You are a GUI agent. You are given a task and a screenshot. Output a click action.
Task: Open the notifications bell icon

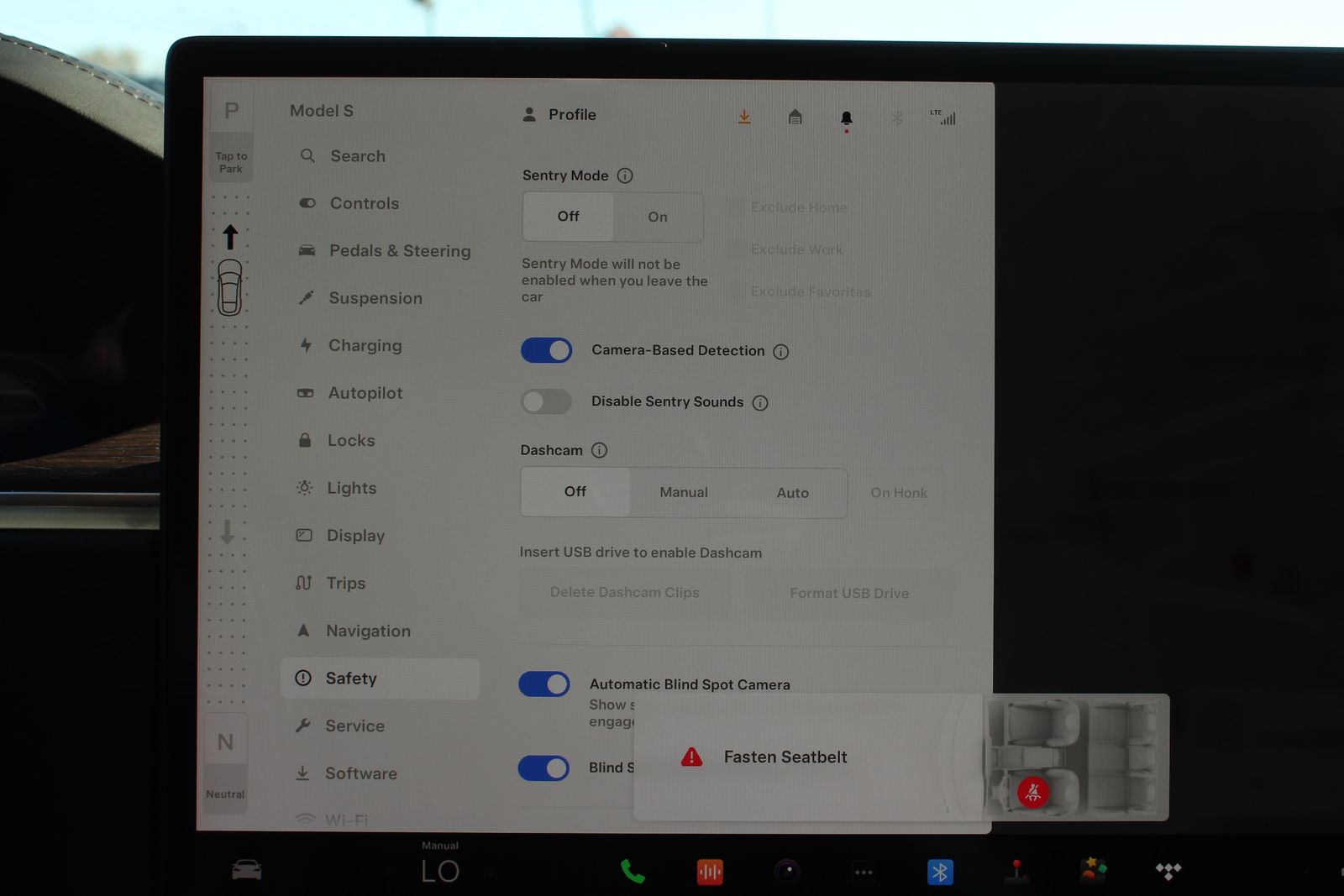click(846, 118)
